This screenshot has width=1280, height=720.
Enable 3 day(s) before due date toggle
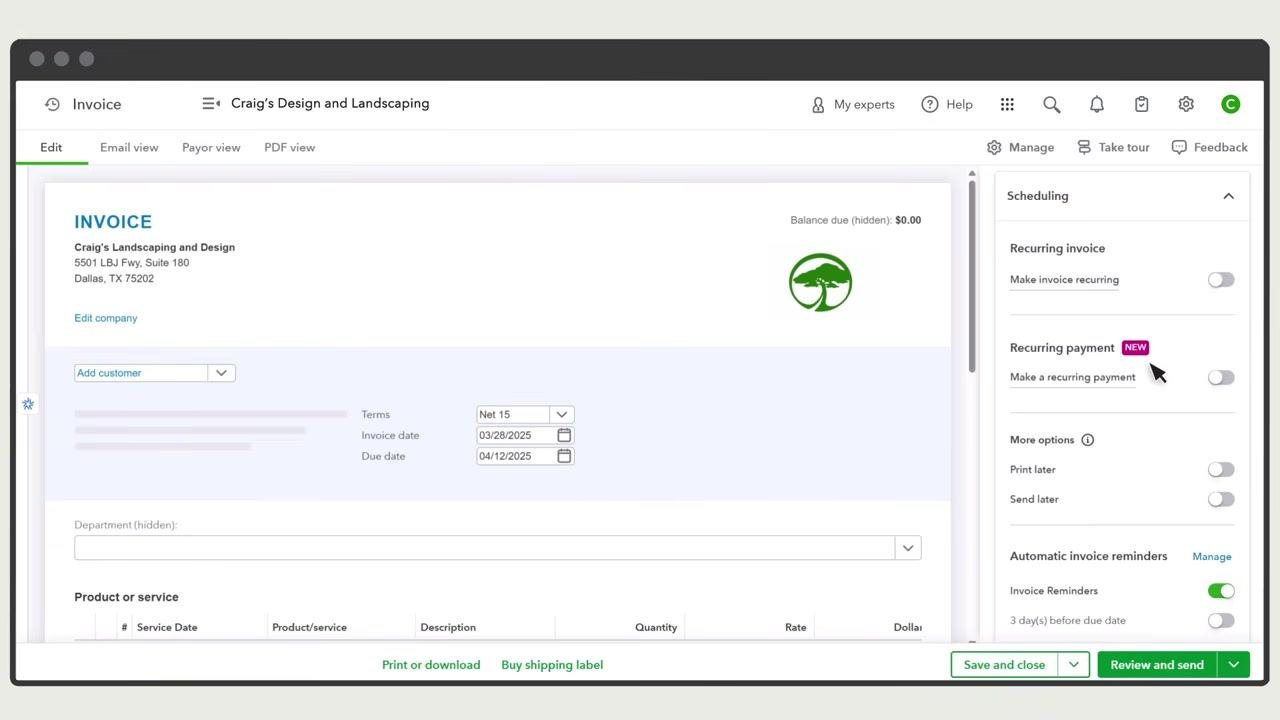click(1221, 620)
